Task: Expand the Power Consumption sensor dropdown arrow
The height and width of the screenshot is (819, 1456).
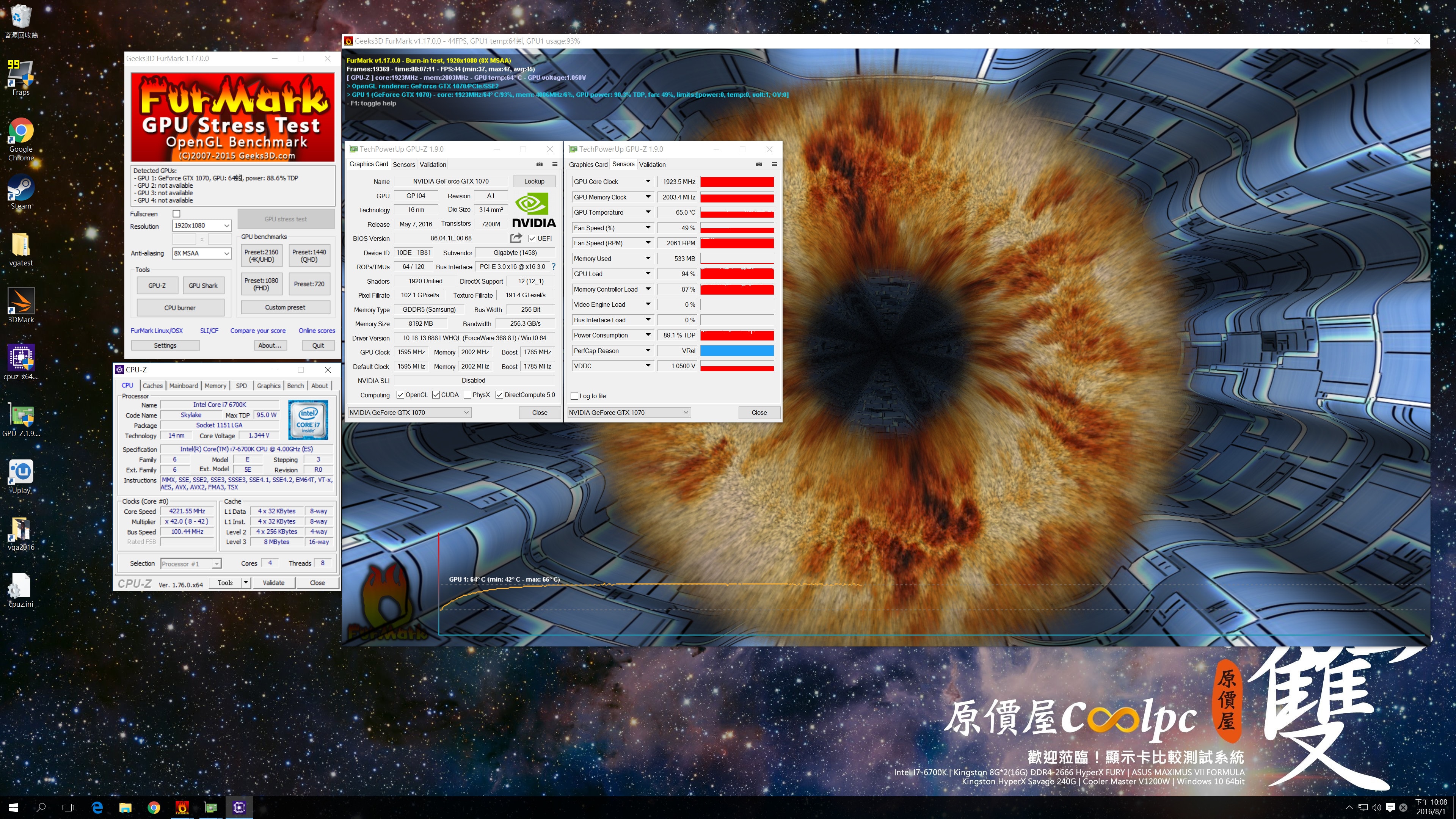Action: [648, 335]
